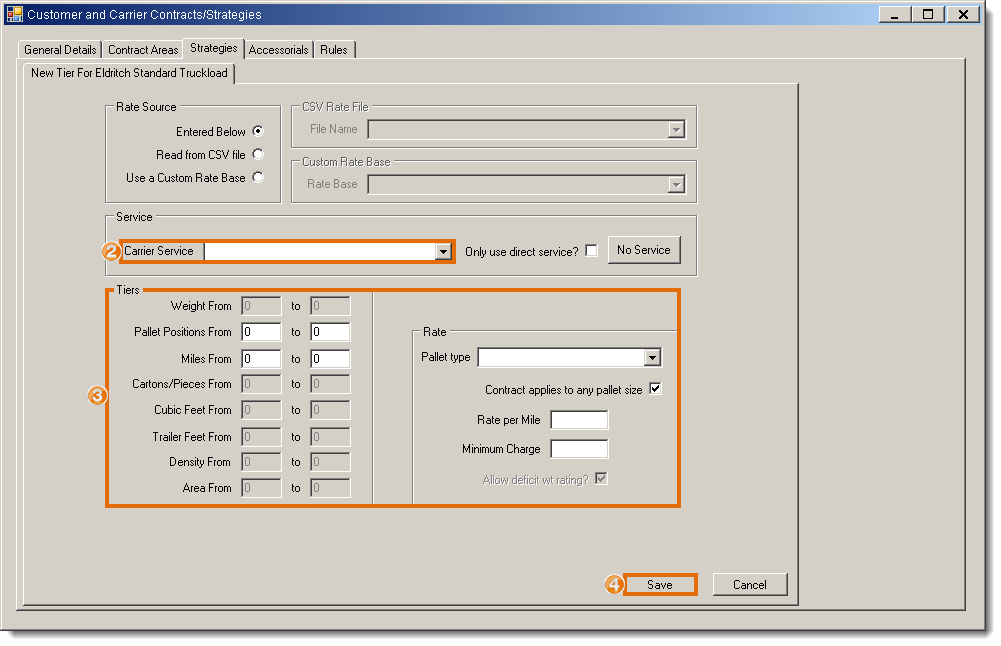Toggle Only use direct service checkbox
This screenshot has width=1001, height=646.
coord(592,251)
